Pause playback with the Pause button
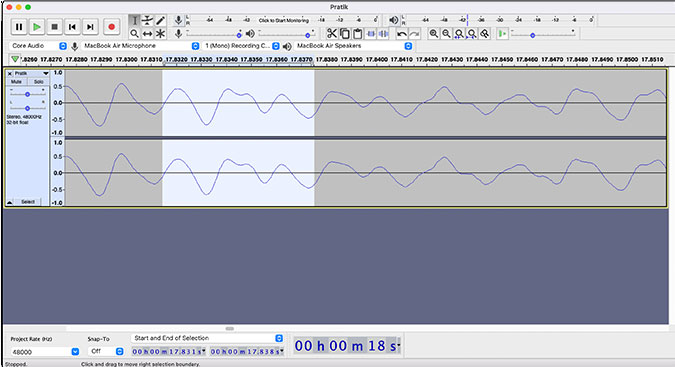This screenshot has width=675, height=367. [19, 27]
